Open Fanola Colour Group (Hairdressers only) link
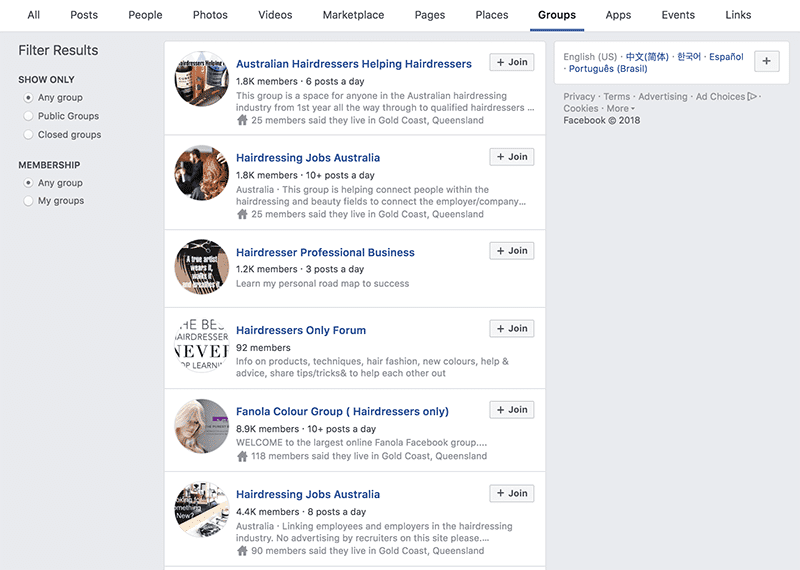Image resolution: width=800 pixels, height=570 pixels. [x=342, y=411]
